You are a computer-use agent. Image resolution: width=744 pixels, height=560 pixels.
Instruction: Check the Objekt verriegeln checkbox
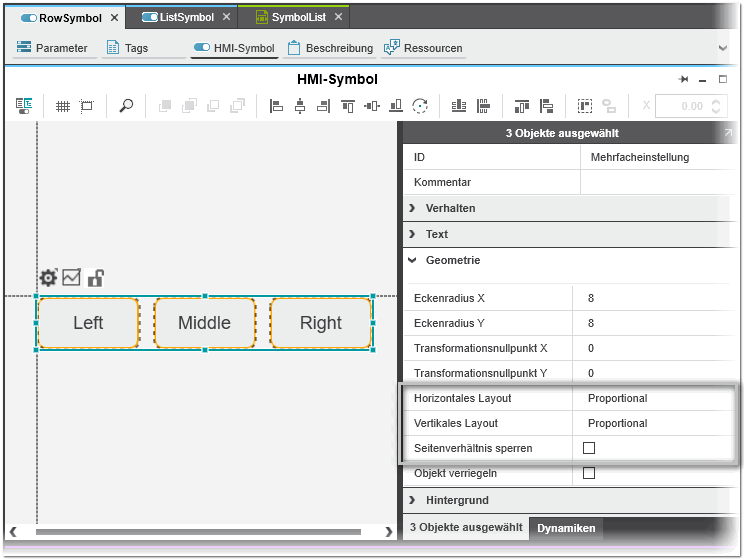[x=589, y=473]
